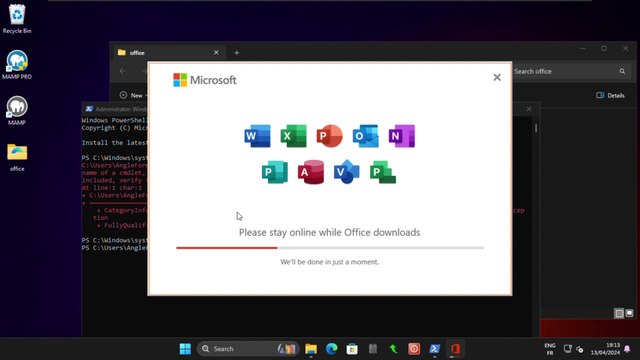Open the Office installer taskbar icon
Viewport: 640px width, 360px height.
455,349
